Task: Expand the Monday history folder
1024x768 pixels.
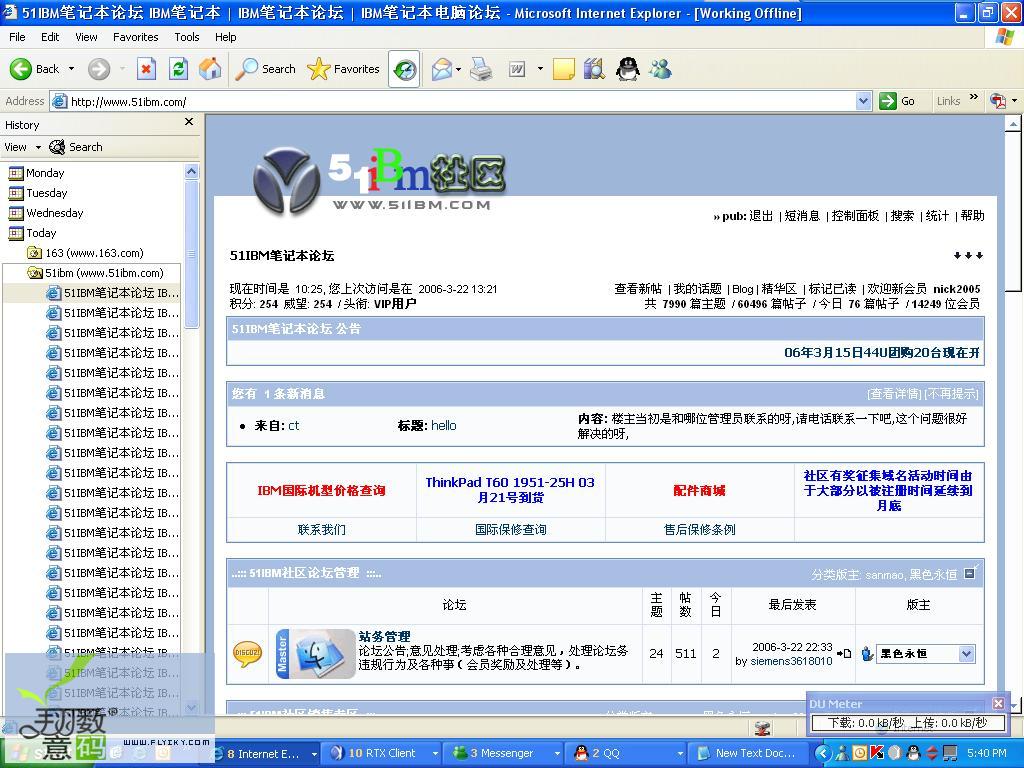Action: coord(36,173)
